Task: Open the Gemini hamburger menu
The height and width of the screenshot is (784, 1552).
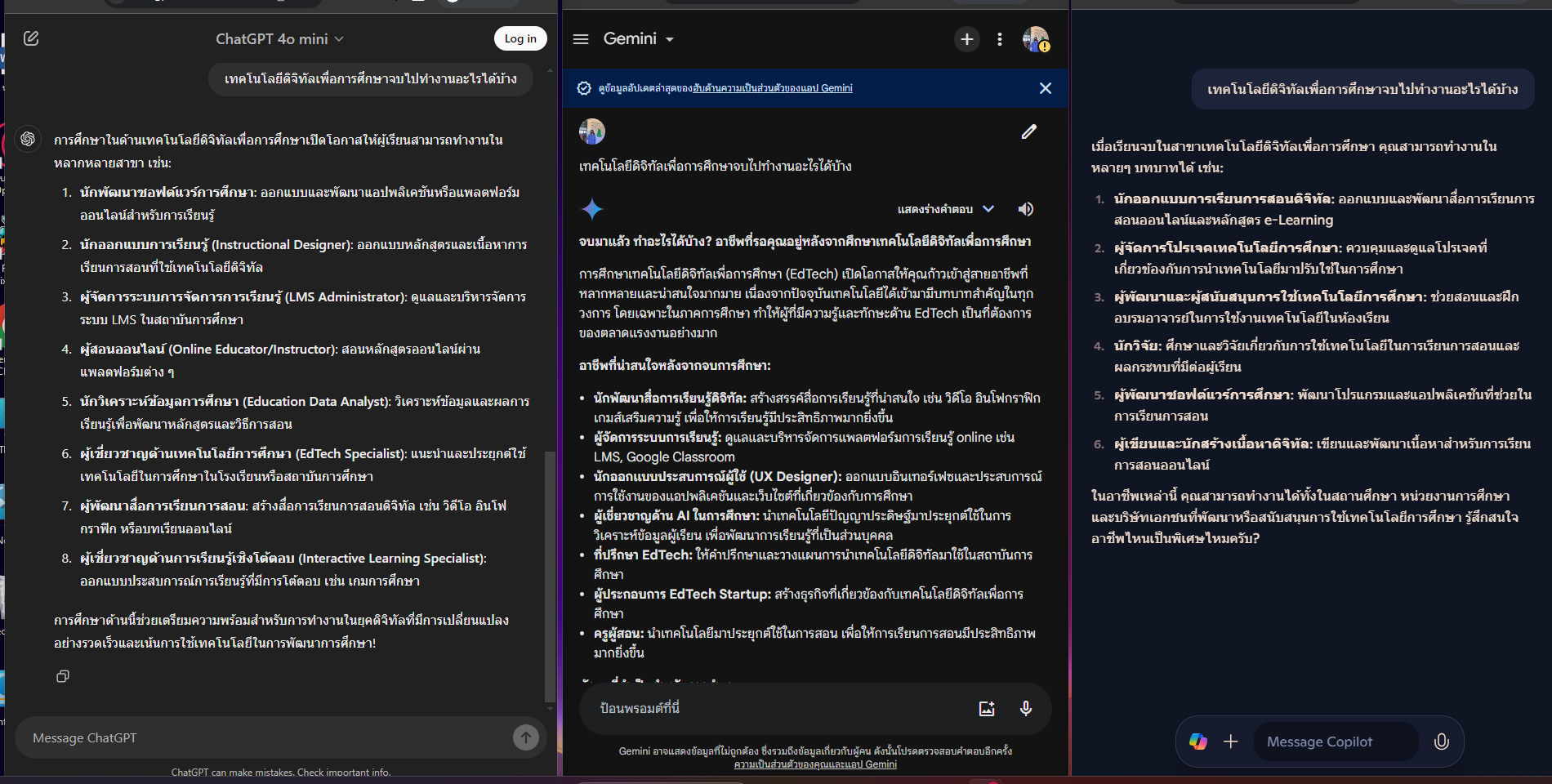Action: click(581, 39)
